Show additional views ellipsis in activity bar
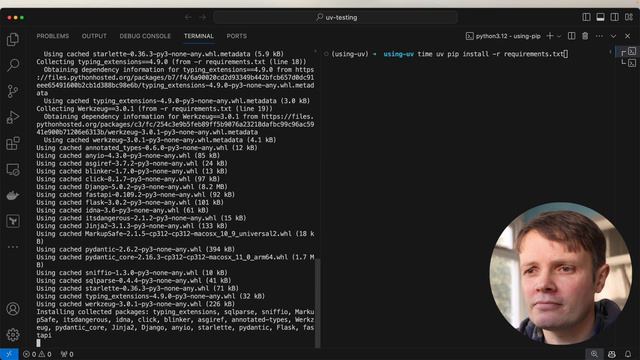 click(13, 247)
